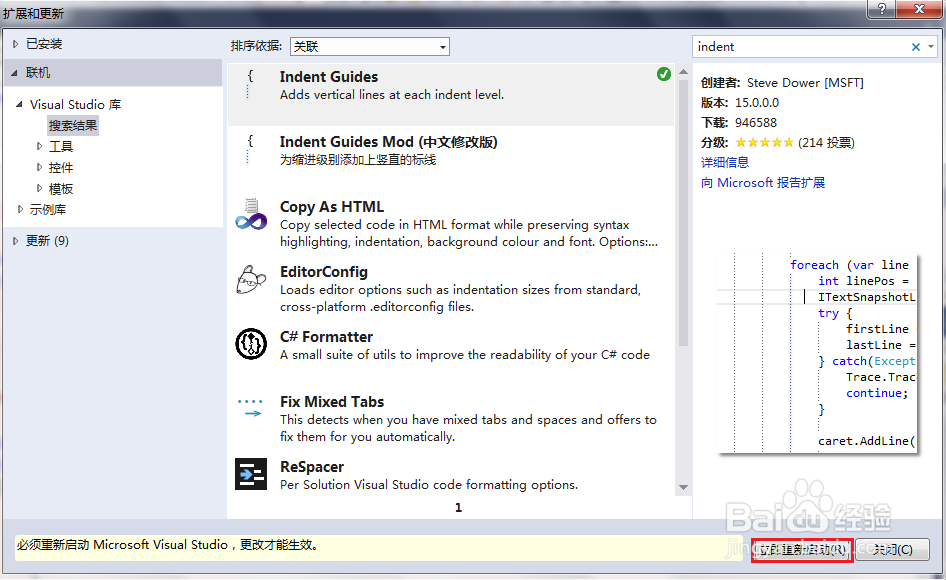Select the Indent Guides result title
Image resolution: width=946 pixels, height=580 pixels.
pos(329,77)
